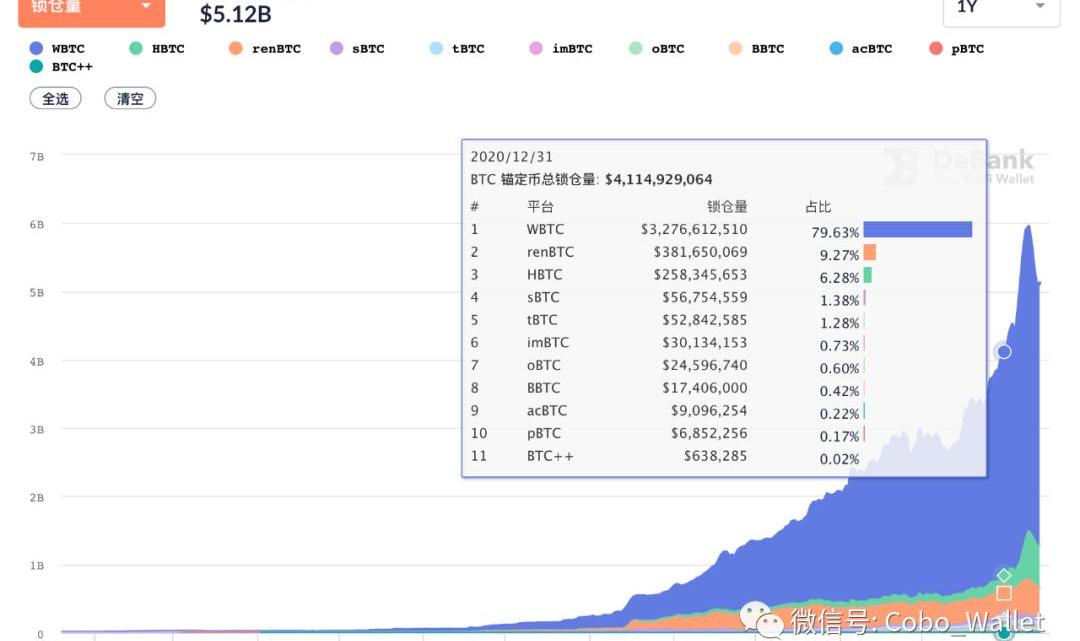Toggle the imBTC legend entry
The width and height of the screenshot is (1080, 641).
pos(536,49)
